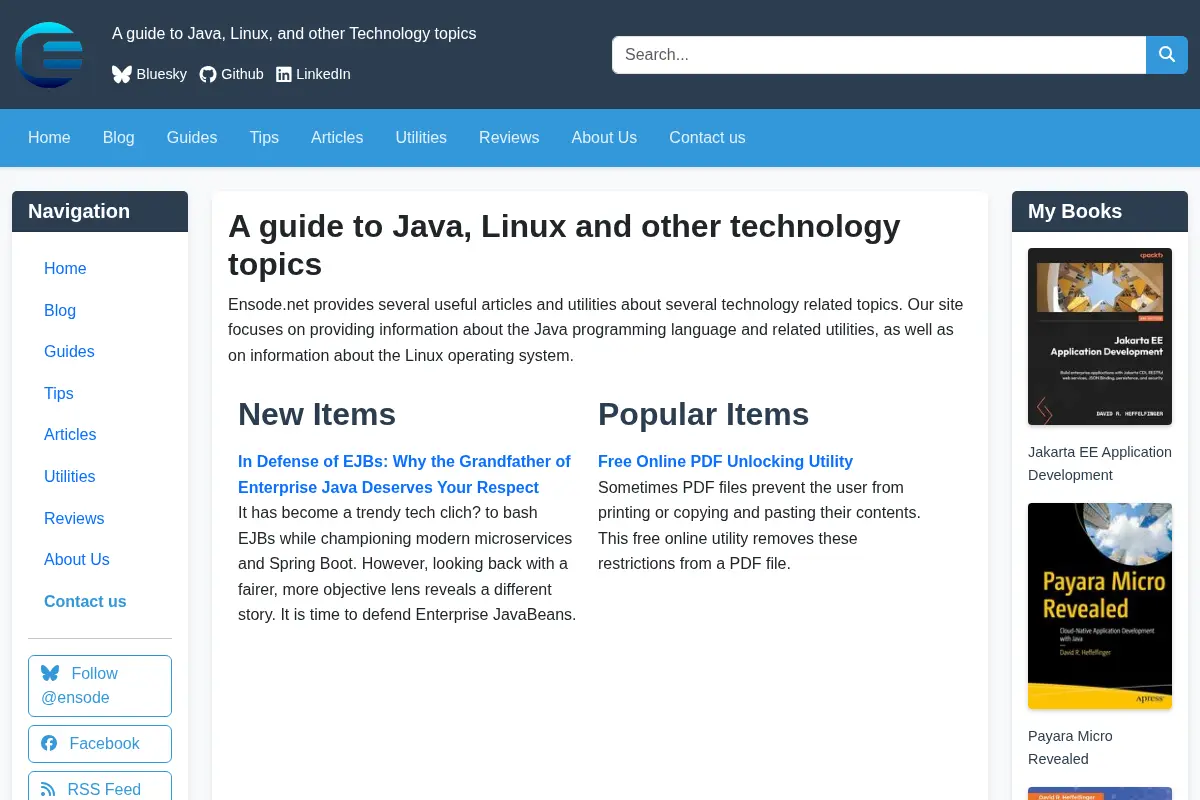Open Utilities in the top menu bar
Viewport: 1200px width, 800px height.
pos(421,138)
